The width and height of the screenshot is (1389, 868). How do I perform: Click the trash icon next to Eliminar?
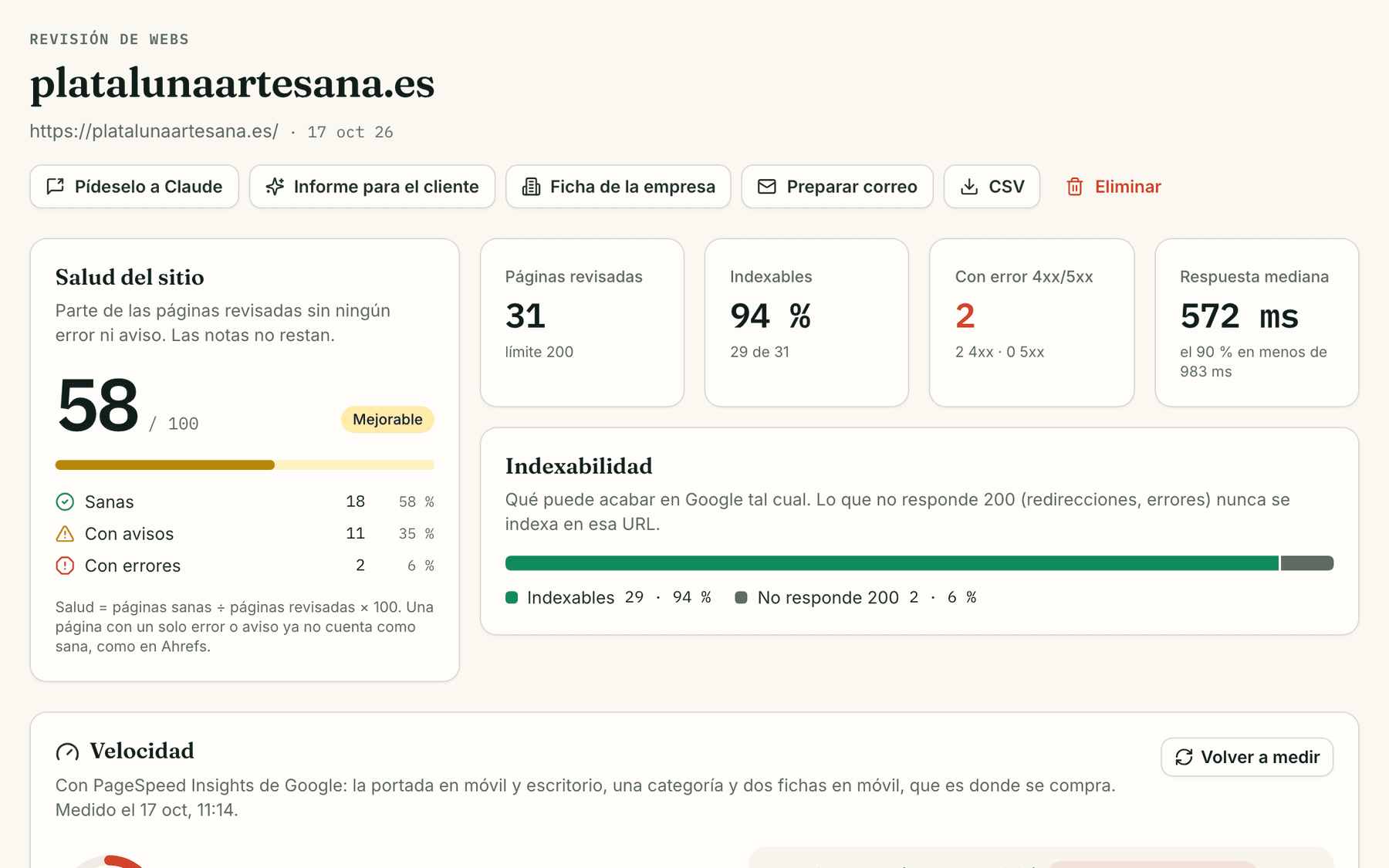1075,187
